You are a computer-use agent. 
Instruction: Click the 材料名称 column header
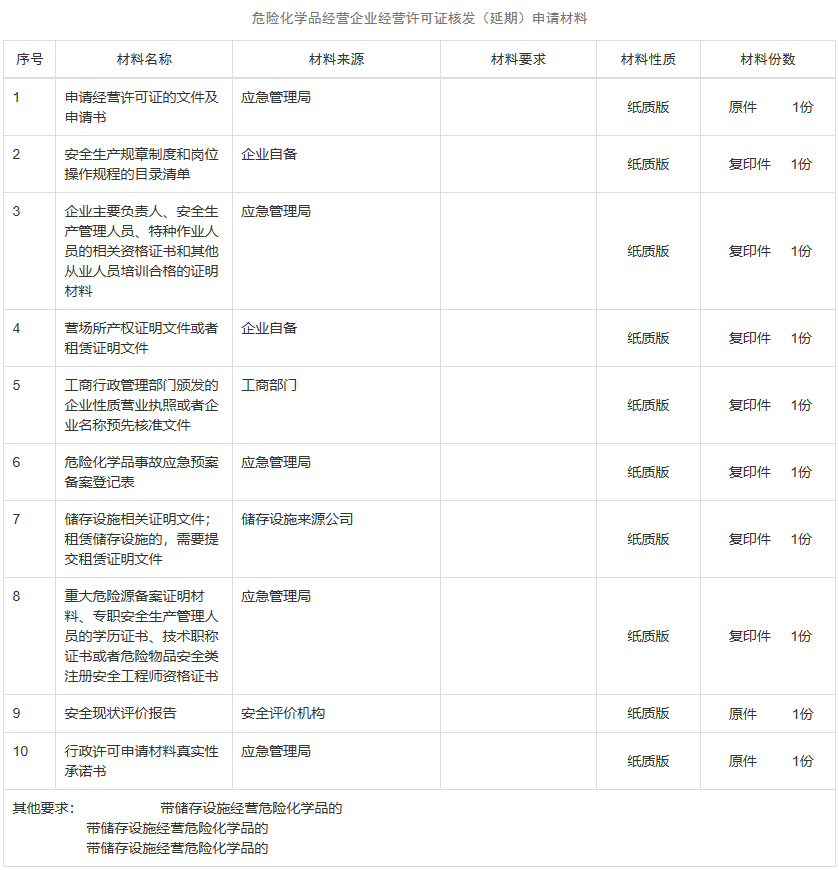coord(144,59)
